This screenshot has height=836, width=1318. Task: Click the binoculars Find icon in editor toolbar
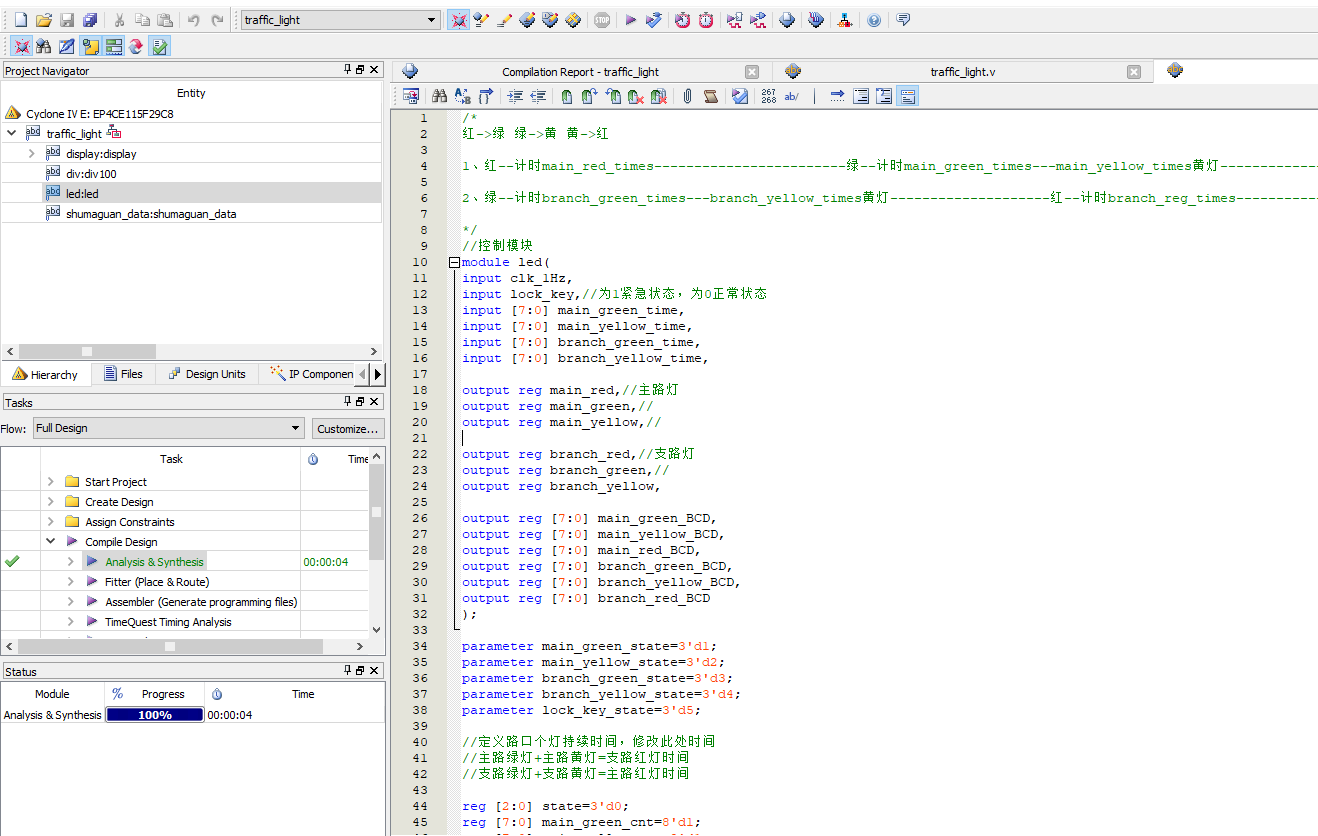pos(439,96)
